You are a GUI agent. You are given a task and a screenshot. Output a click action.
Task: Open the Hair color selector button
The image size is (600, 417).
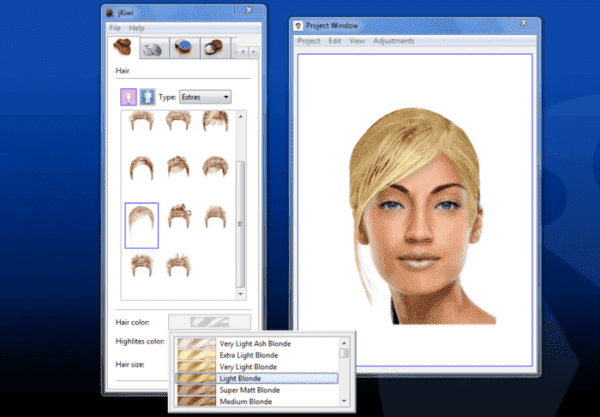210,322
